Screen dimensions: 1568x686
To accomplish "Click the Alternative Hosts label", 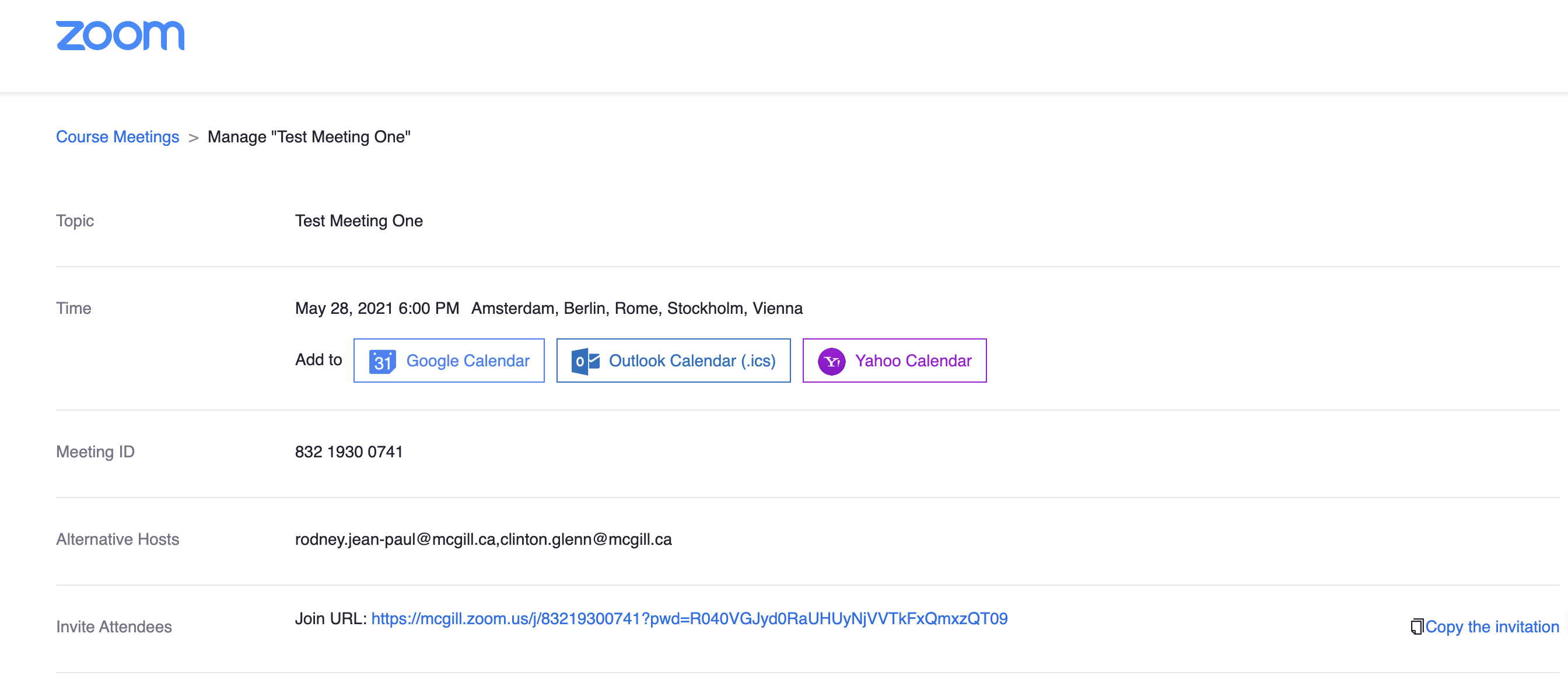I will click(x=117, y=540).
